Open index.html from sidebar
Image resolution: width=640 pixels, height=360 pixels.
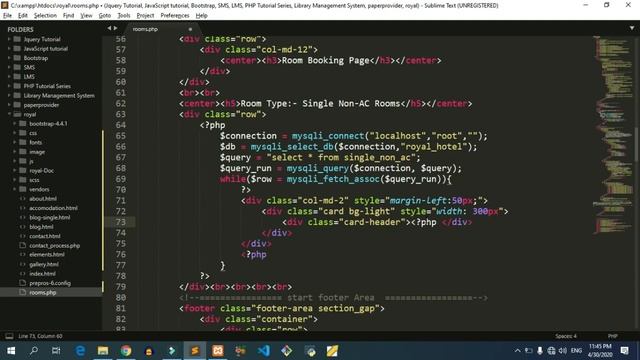pos(42,274)
